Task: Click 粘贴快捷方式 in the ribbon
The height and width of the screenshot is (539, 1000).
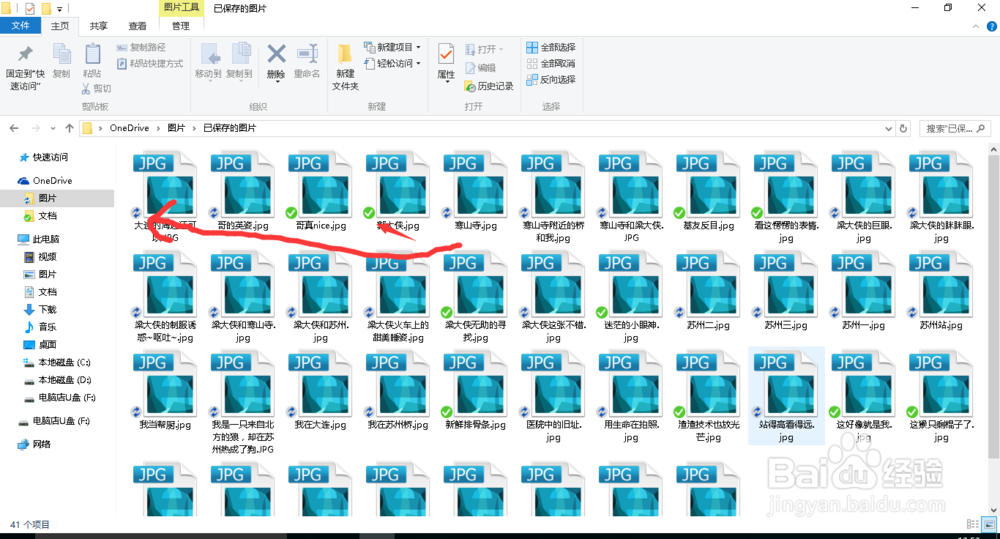Action: click(x=150, y=63)
